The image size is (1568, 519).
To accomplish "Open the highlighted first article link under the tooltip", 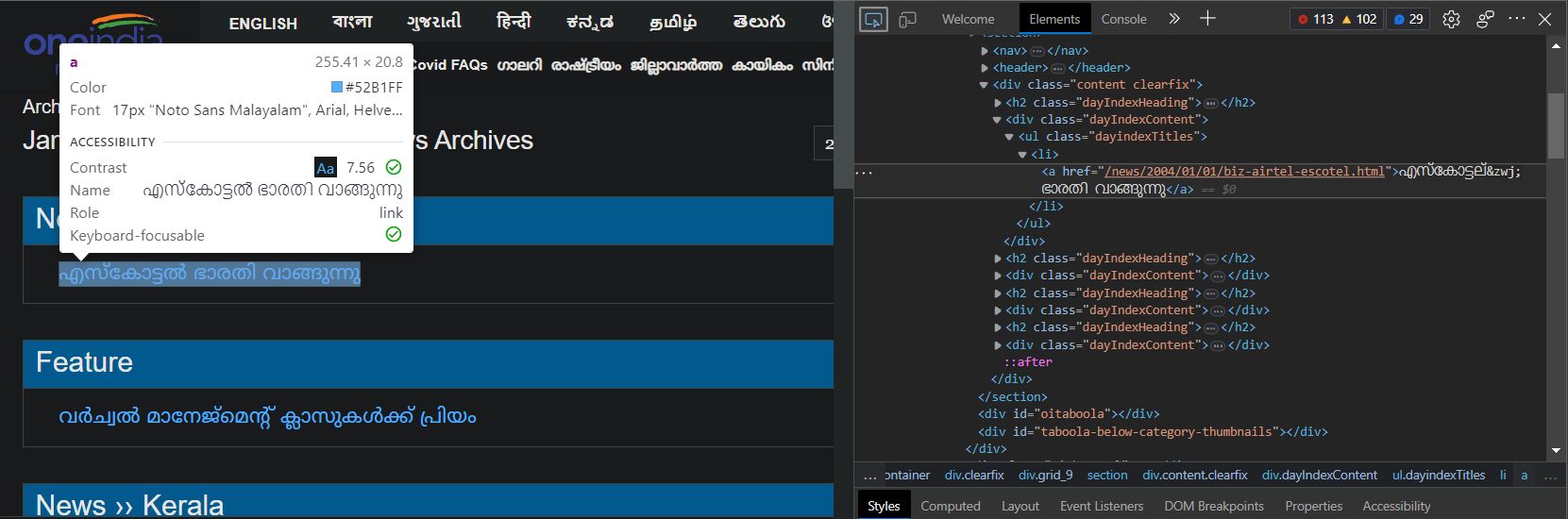I will coord(210,274).
